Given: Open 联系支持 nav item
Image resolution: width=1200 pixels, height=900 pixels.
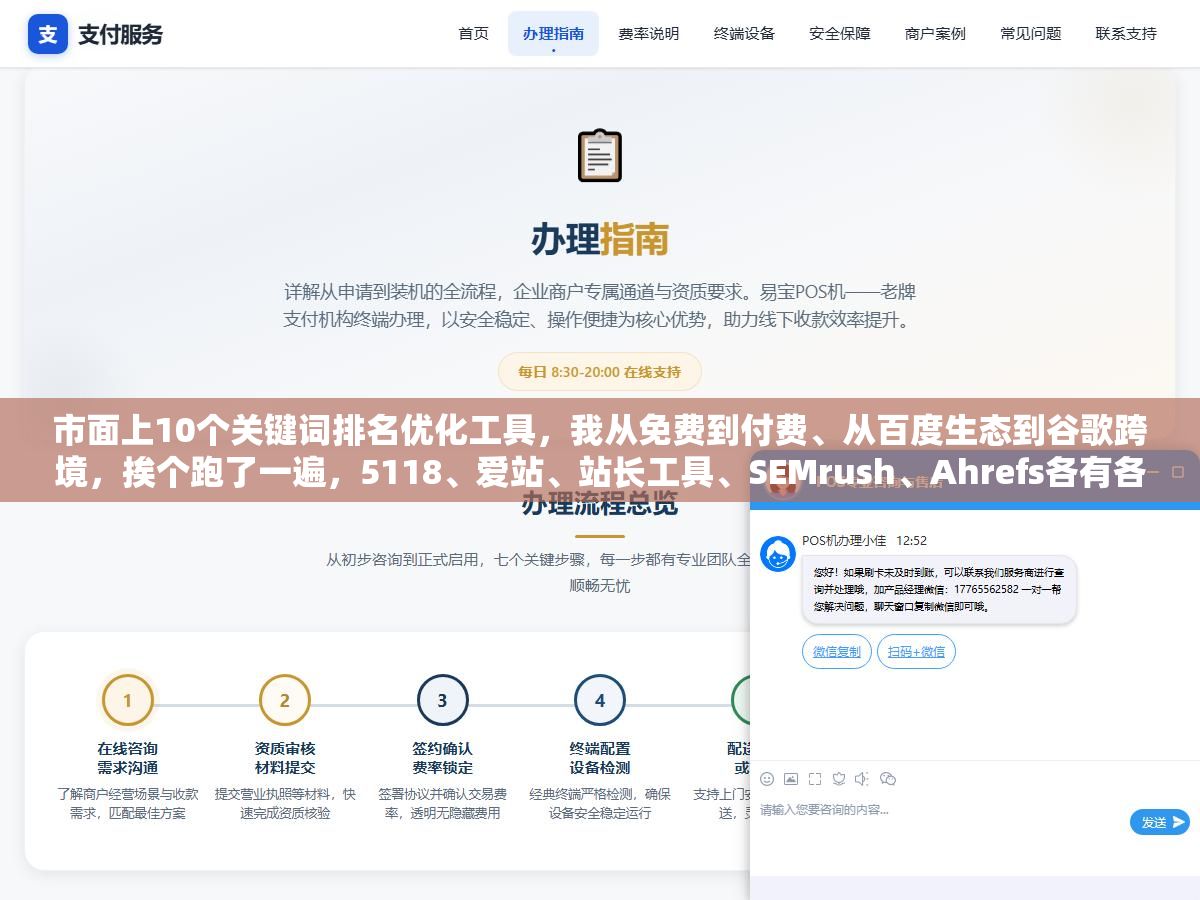Looking at the screenshot, I should coord(1126,33).
